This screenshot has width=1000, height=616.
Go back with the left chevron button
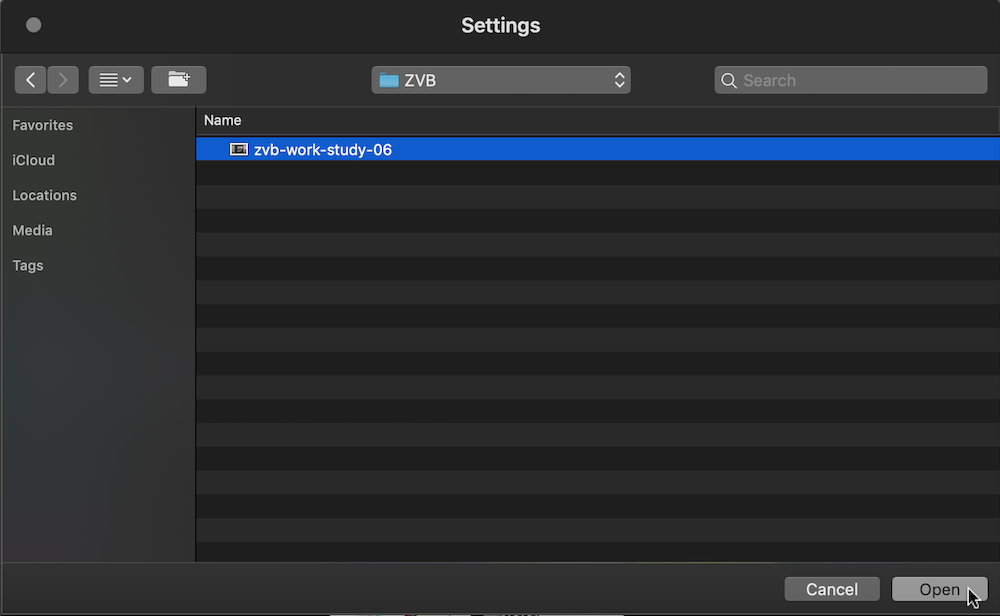[x=31, y=80]
